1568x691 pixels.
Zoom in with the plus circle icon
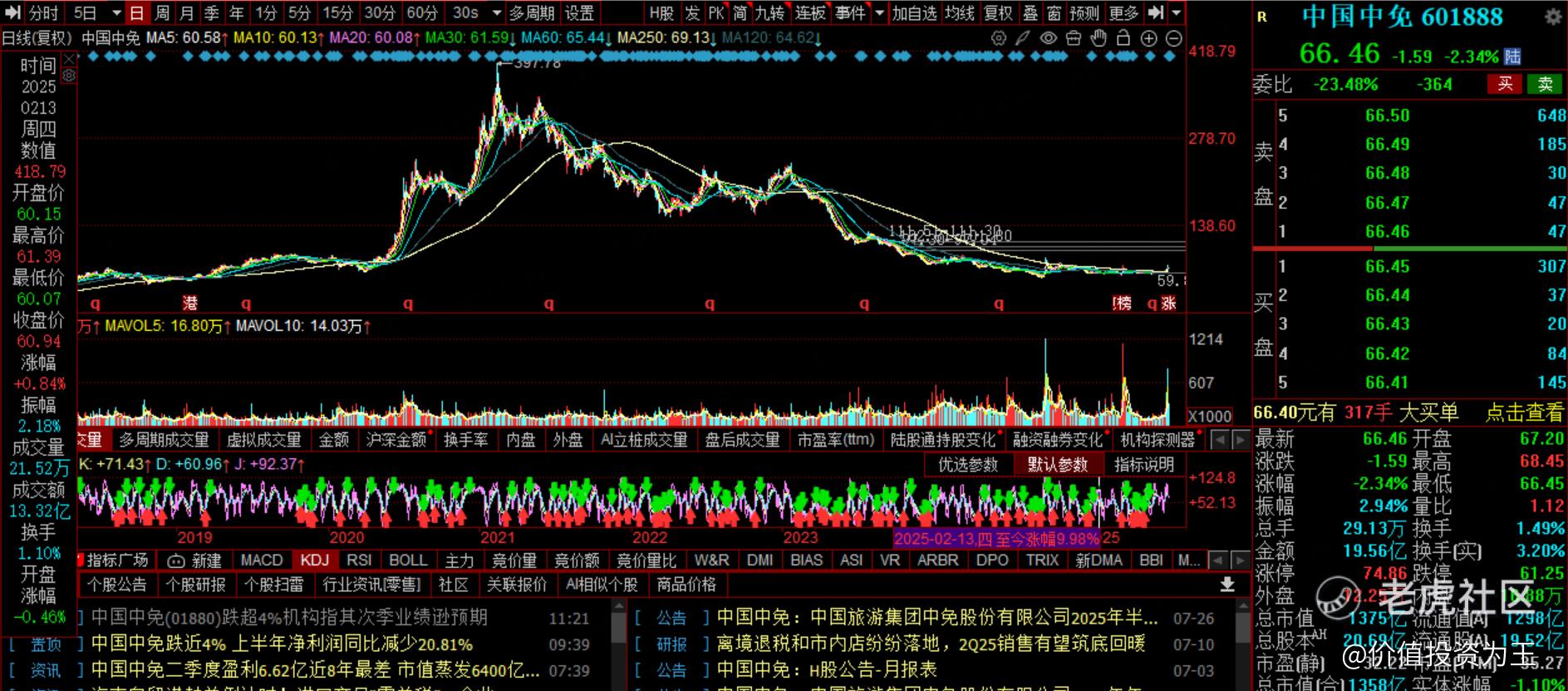click(x=1148, y=38)
